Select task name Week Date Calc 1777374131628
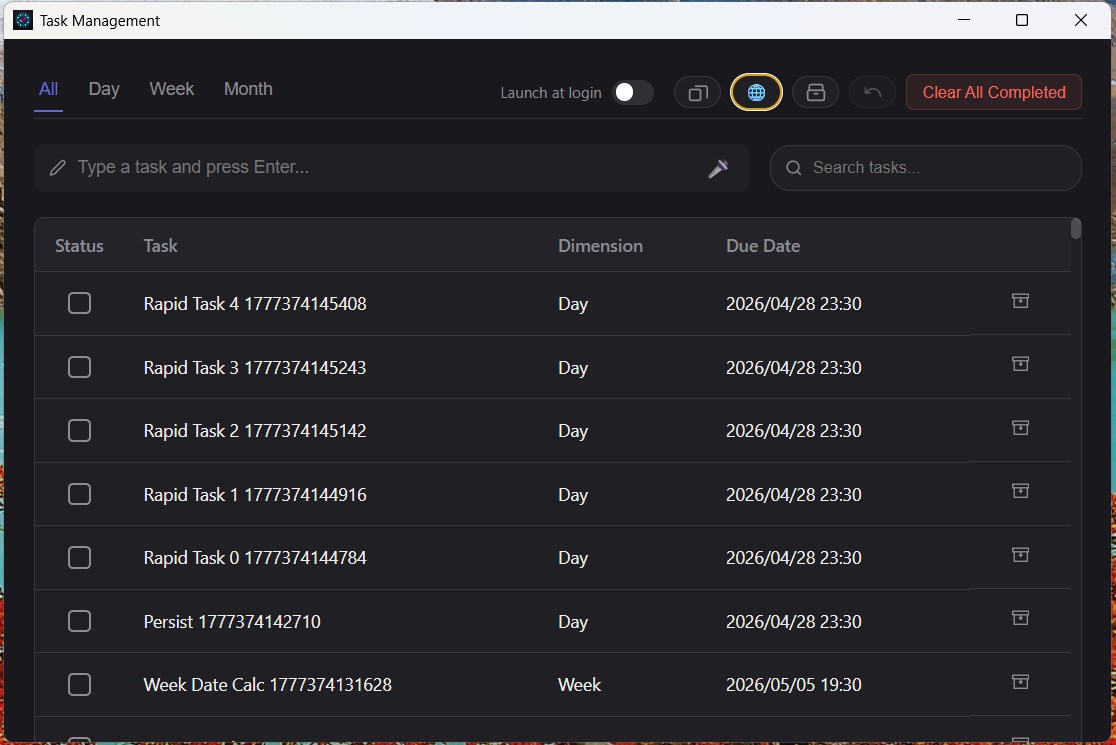1116x745 pixels. click(268, 685)
